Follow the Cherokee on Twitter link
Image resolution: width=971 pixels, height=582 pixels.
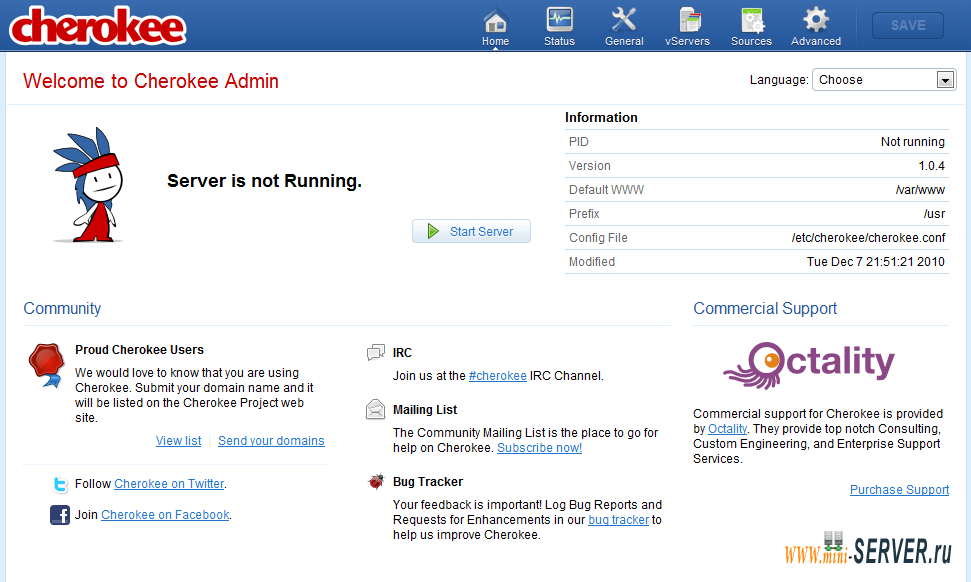point(169,484)
